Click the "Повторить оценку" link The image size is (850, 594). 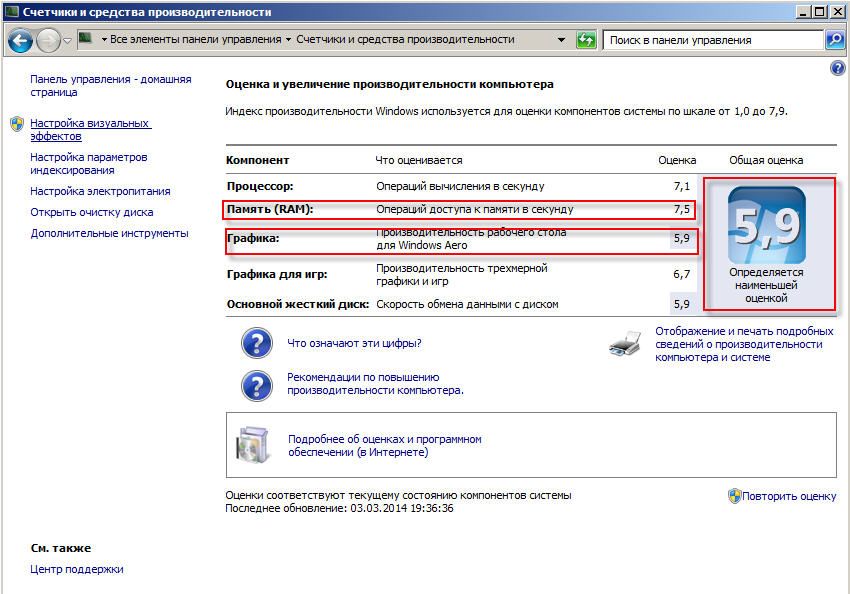pos(788,496)
